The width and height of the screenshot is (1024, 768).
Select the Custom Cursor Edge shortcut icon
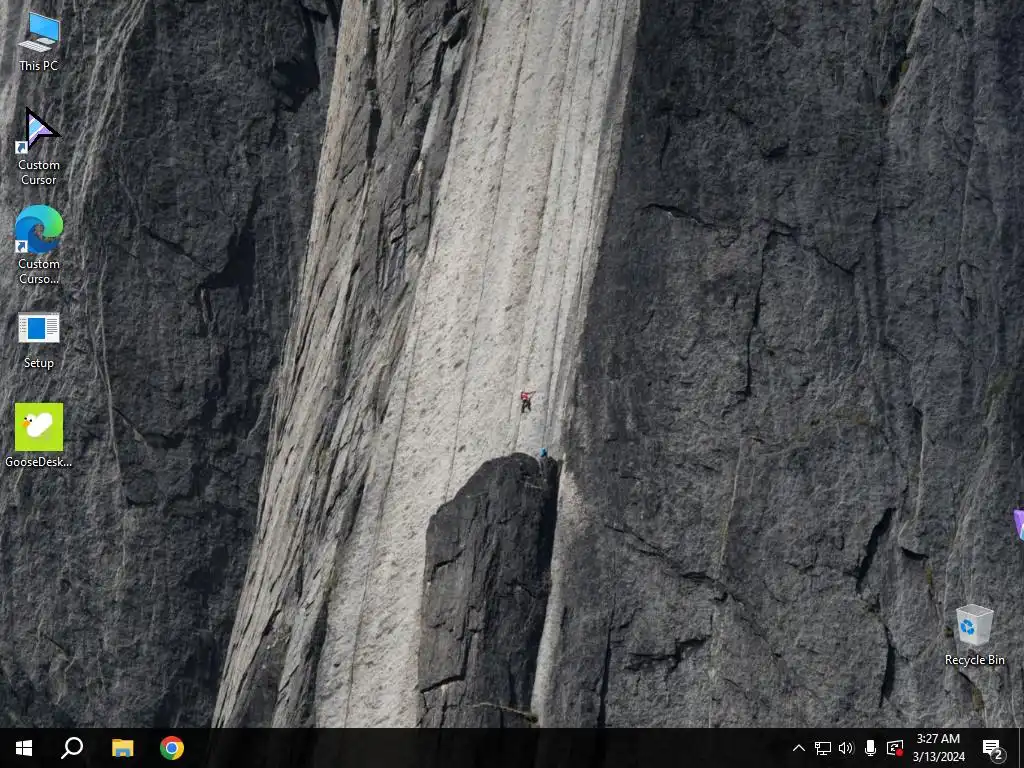click(x=39, y=246)
